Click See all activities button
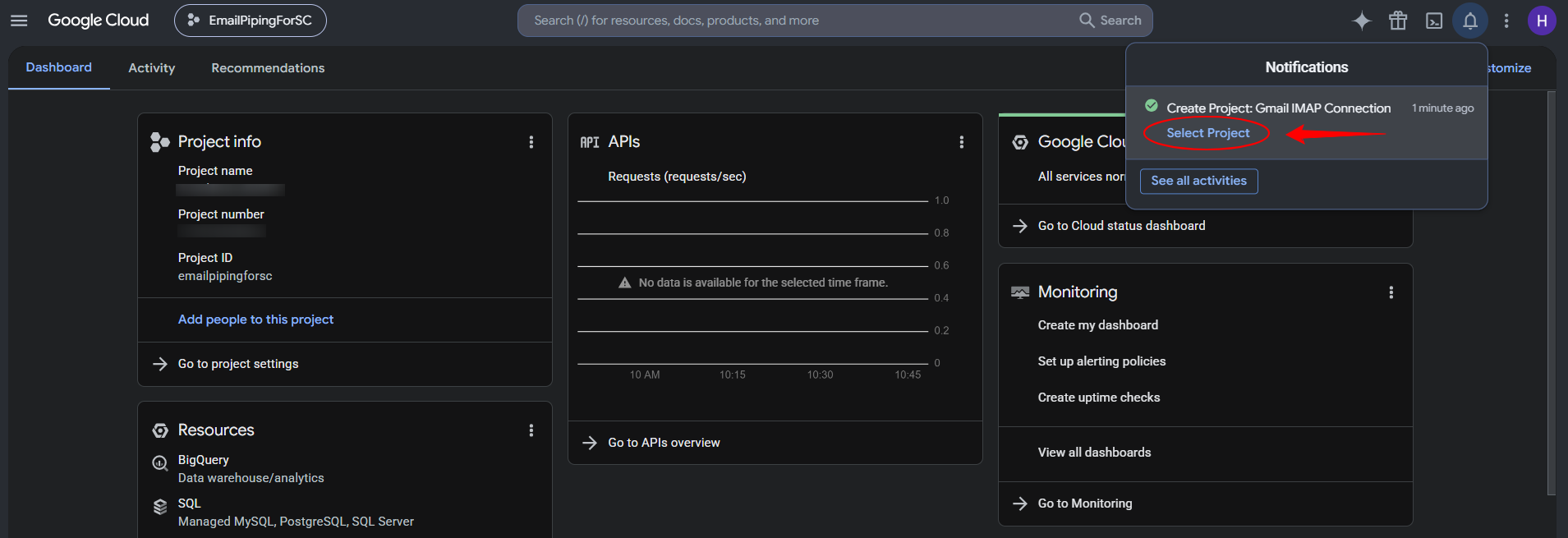Screen dimensions: 1568x538 tap(1198, 181)
